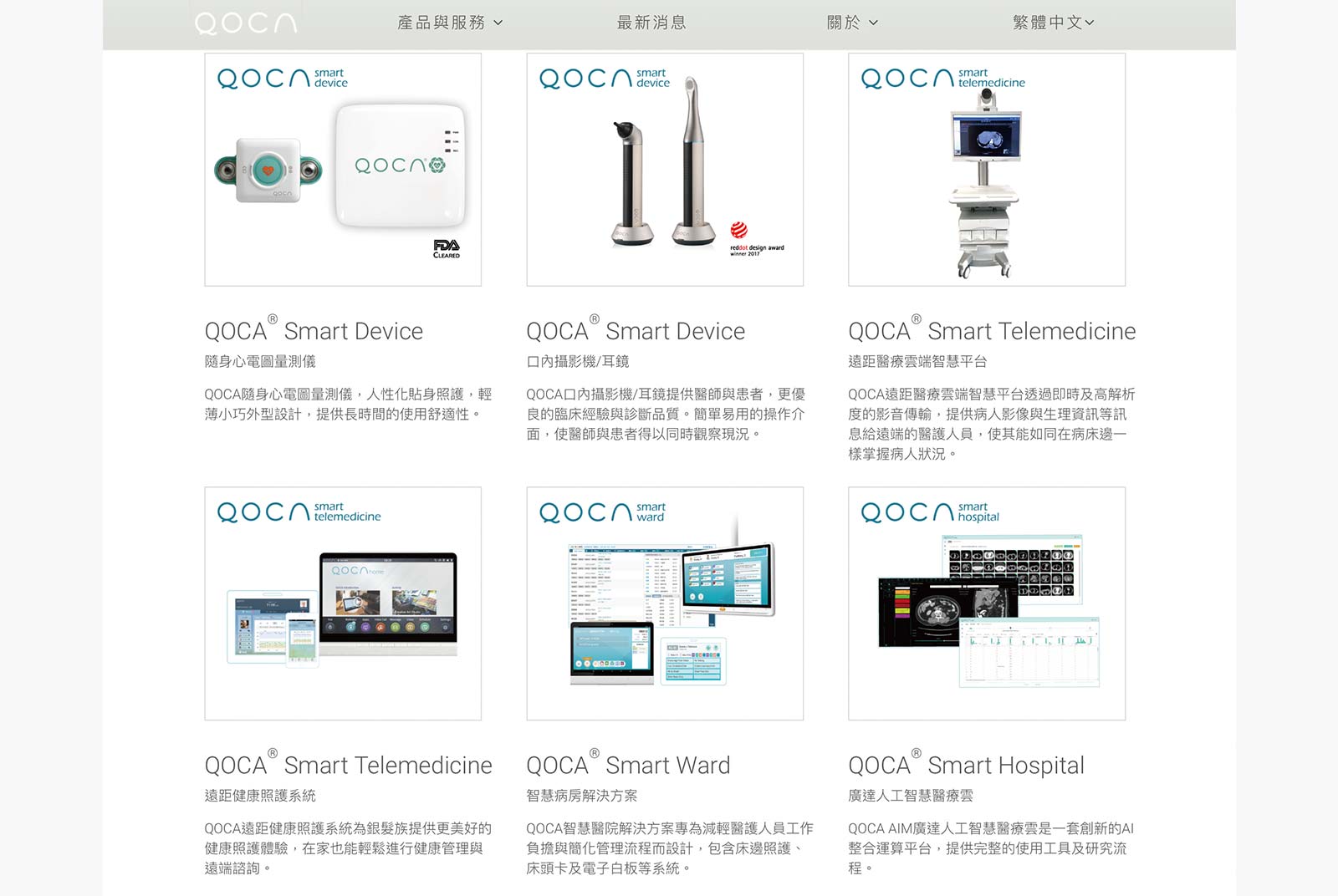Screen dimensions: 1338x896
Task: Open the 繁體中文 language selector
Action: click(x=1053, y=23)
